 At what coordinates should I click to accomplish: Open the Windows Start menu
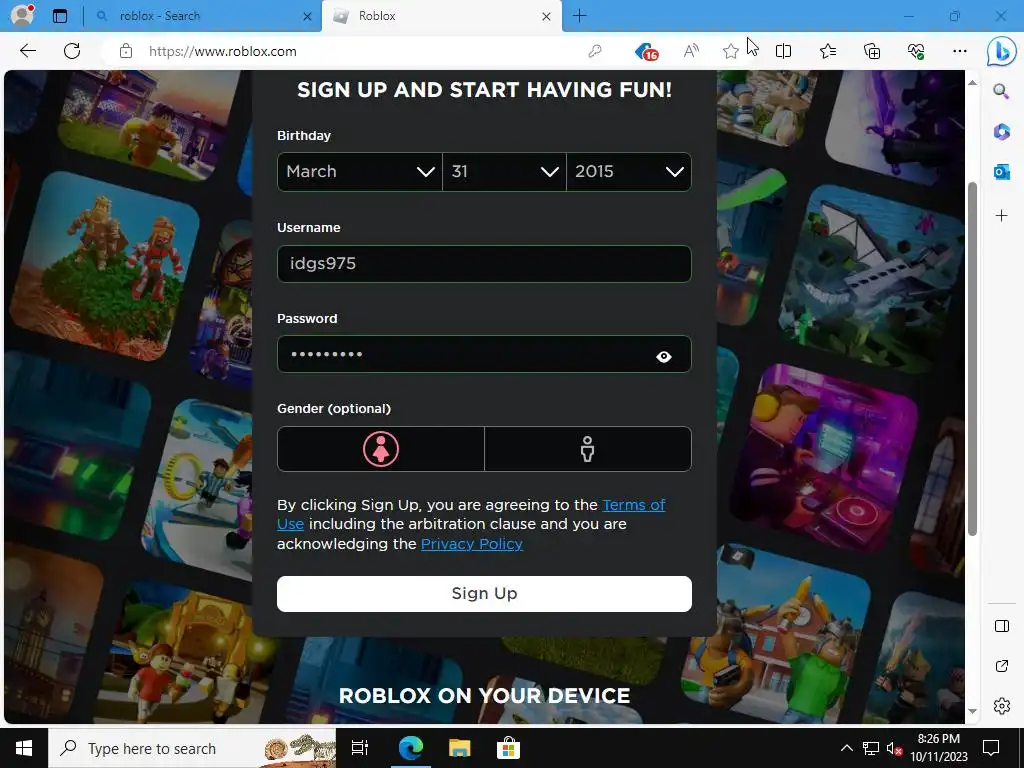[24, 748]
